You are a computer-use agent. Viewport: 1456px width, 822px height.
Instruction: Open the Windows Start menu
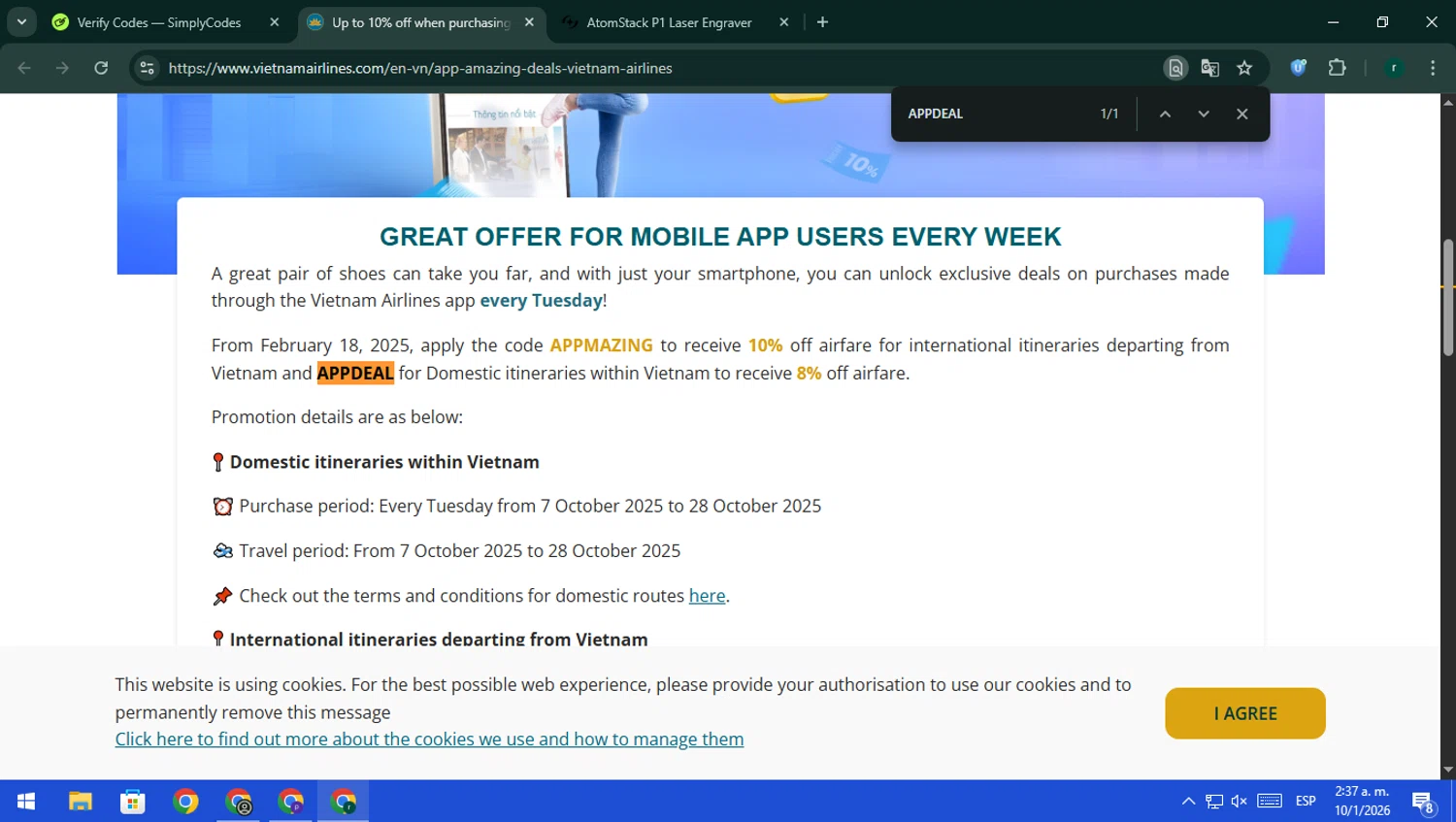pyautogui.click(x=26, y=801)
